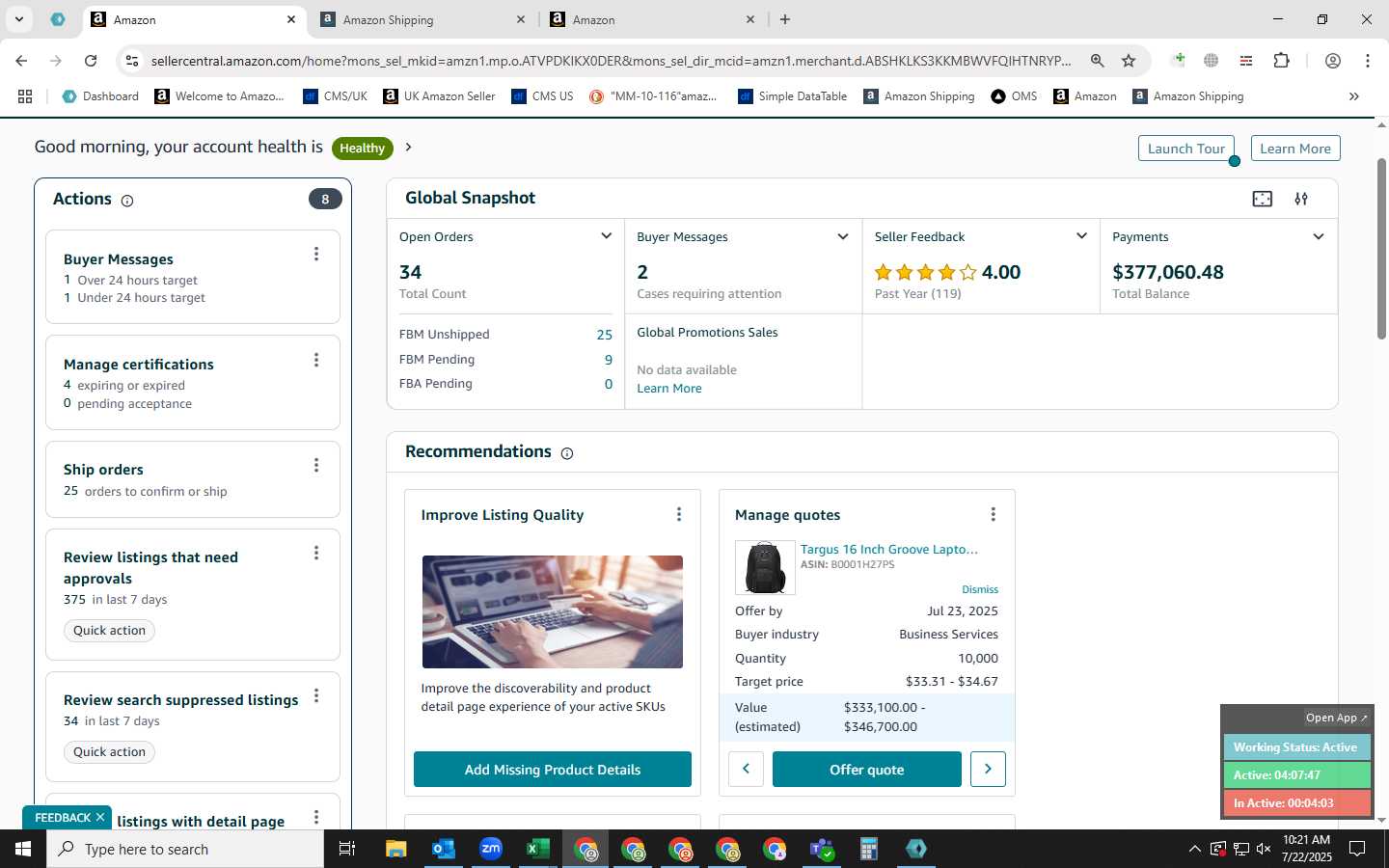1389x868 pixels.
Task: Open Outlook from the taskbar
Action: tap(443, 849)
